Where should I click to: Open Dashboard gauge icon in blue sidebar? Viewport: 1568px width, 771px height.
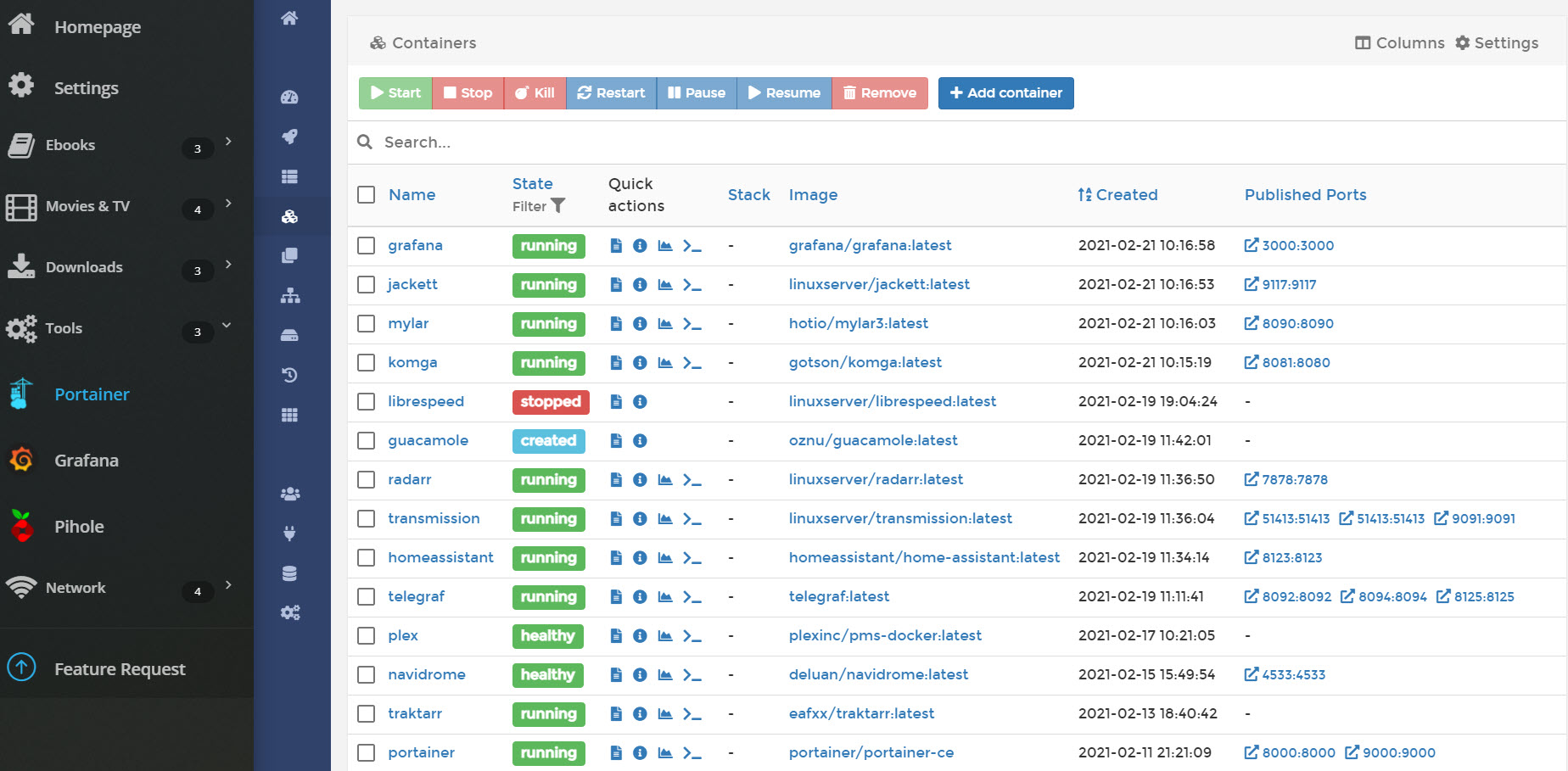[x=289, y=97]
